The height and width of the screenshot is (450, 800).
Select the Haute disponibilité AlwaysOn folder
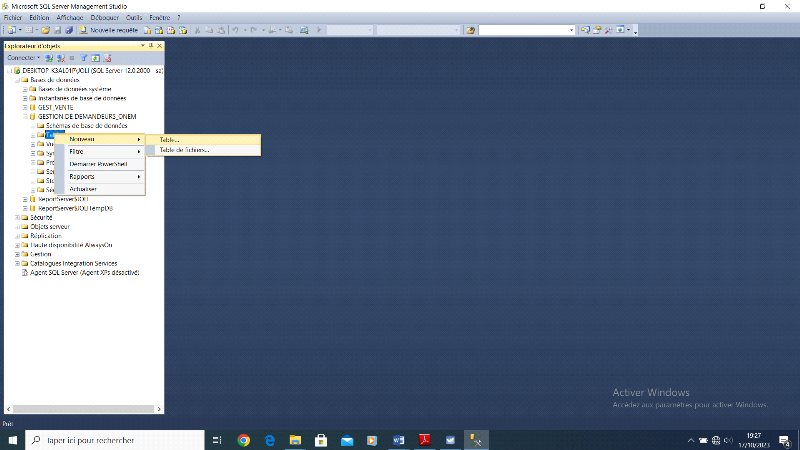click(71, 245)
